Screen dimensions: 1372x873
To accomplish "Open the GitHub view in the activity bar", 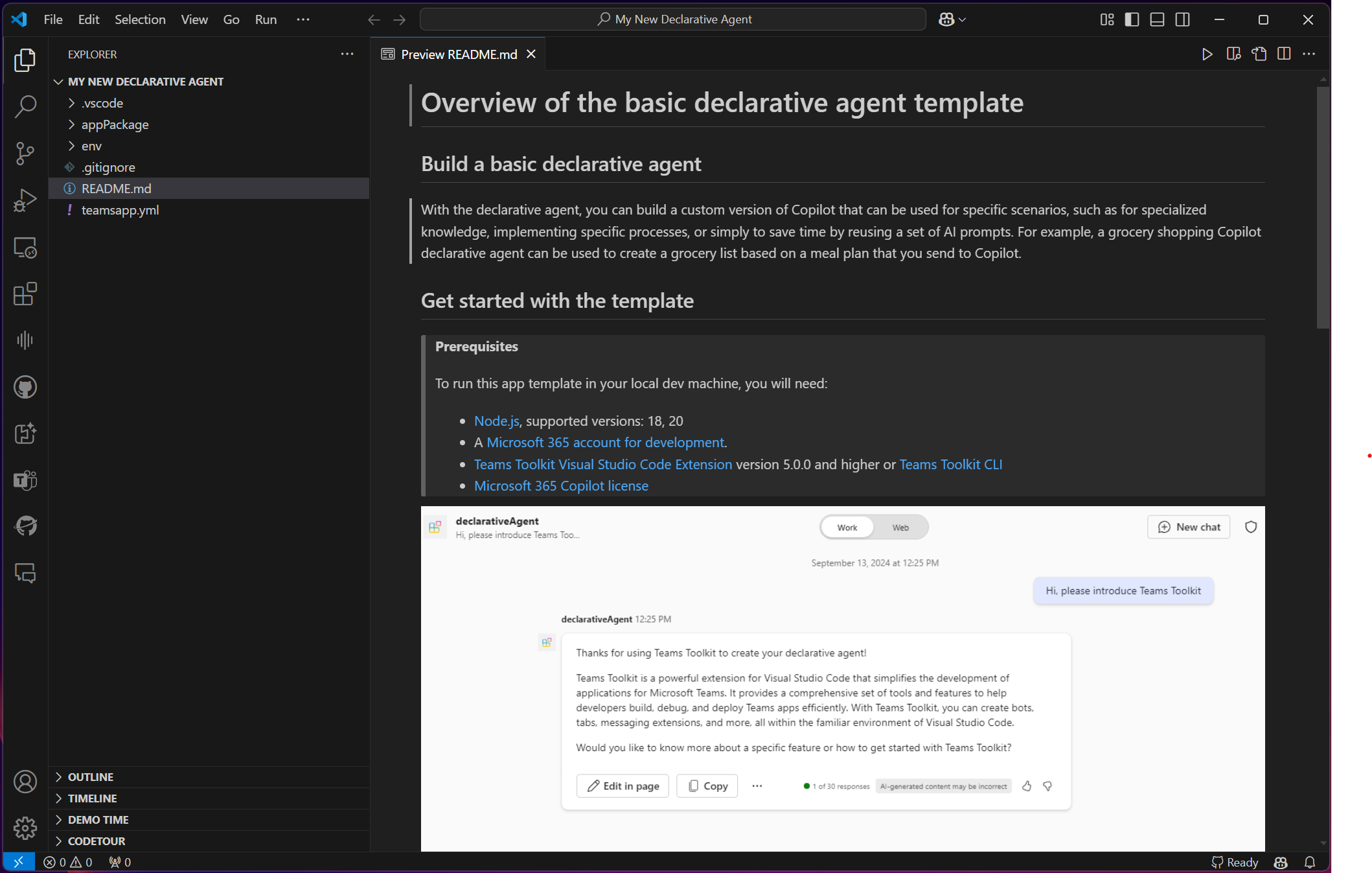I will (x=25, y=387).
